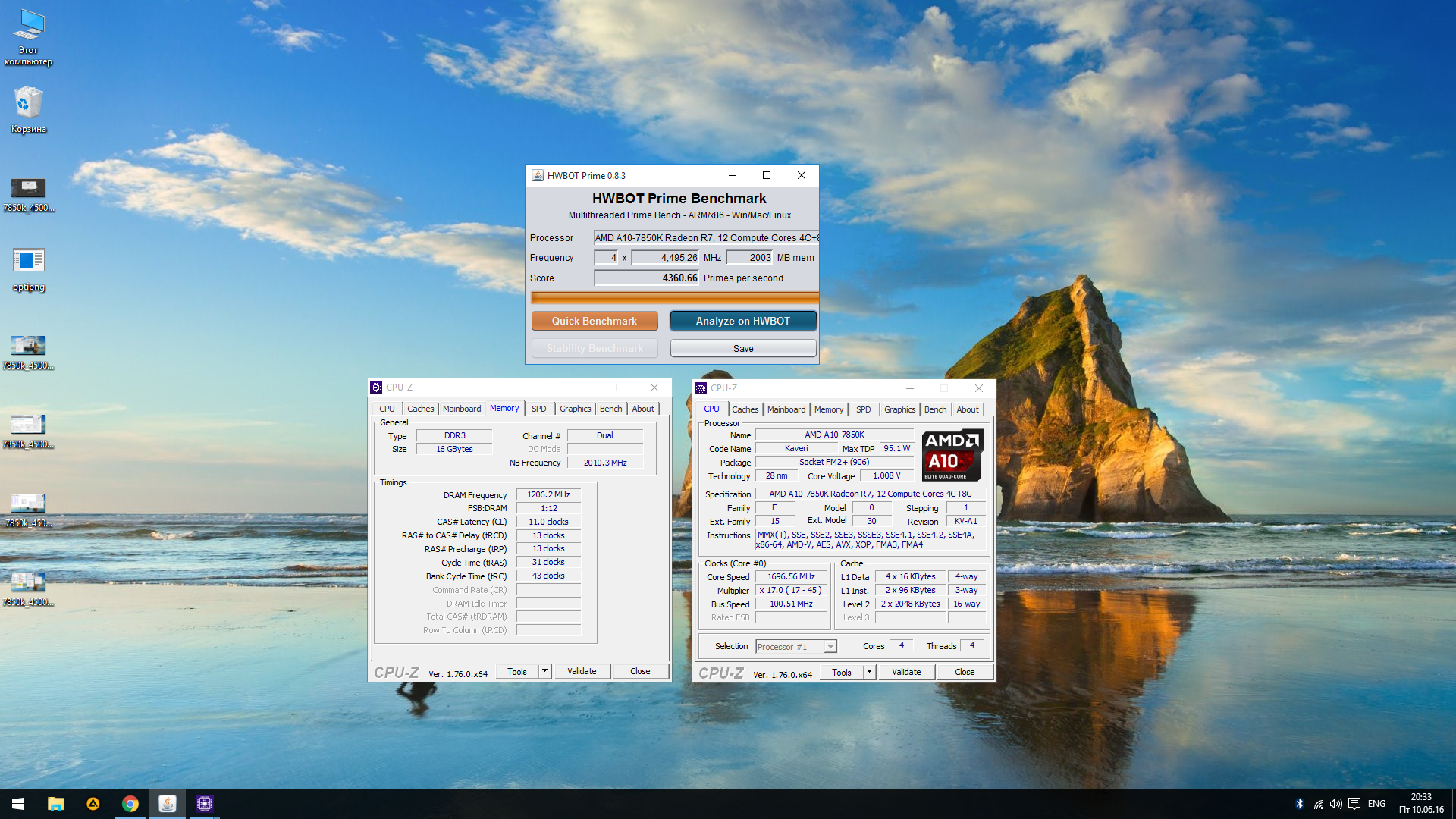
Task: Minimize the HWBOT Prime window
Action: point(733,175)
